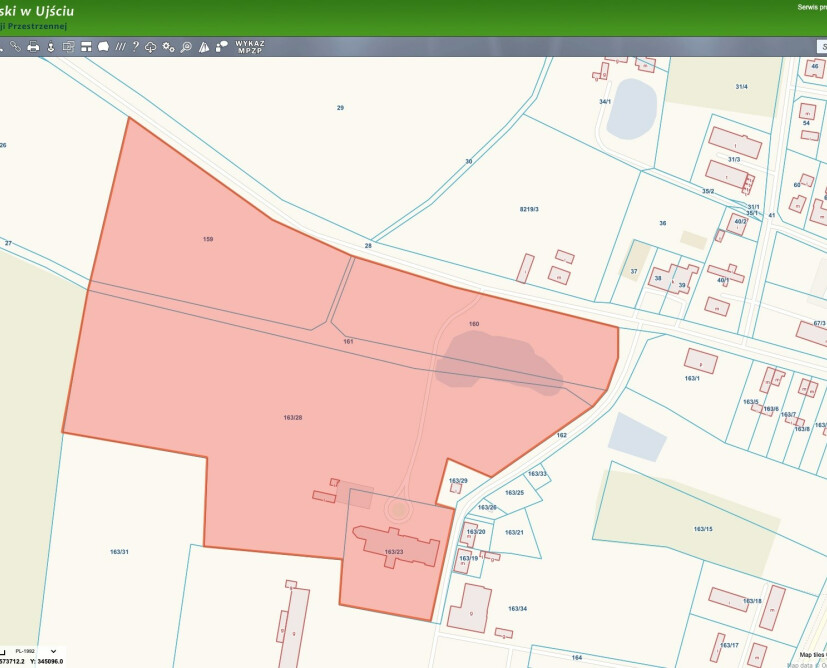
Task: Click parcel label 163/33
Action: click(x=537, y=473)
